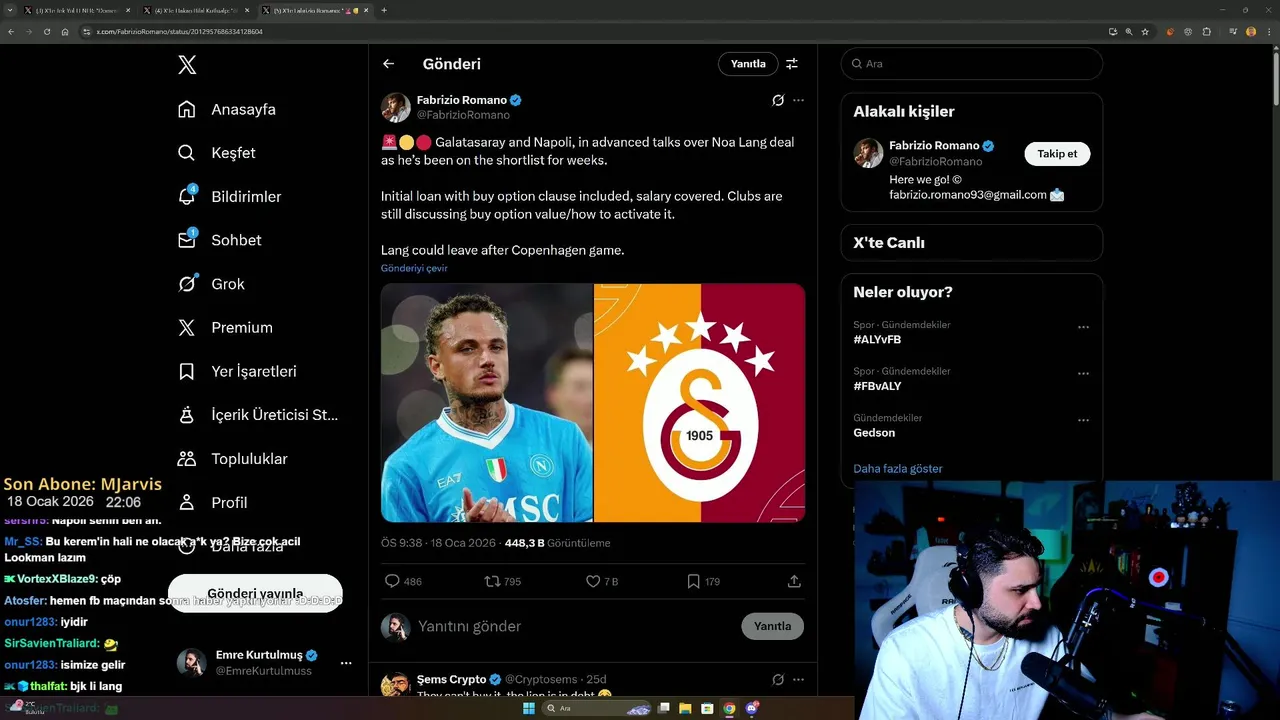Open Yer İşaretleri bookmarks
1280x720 pixels.
tap(237, 371)
